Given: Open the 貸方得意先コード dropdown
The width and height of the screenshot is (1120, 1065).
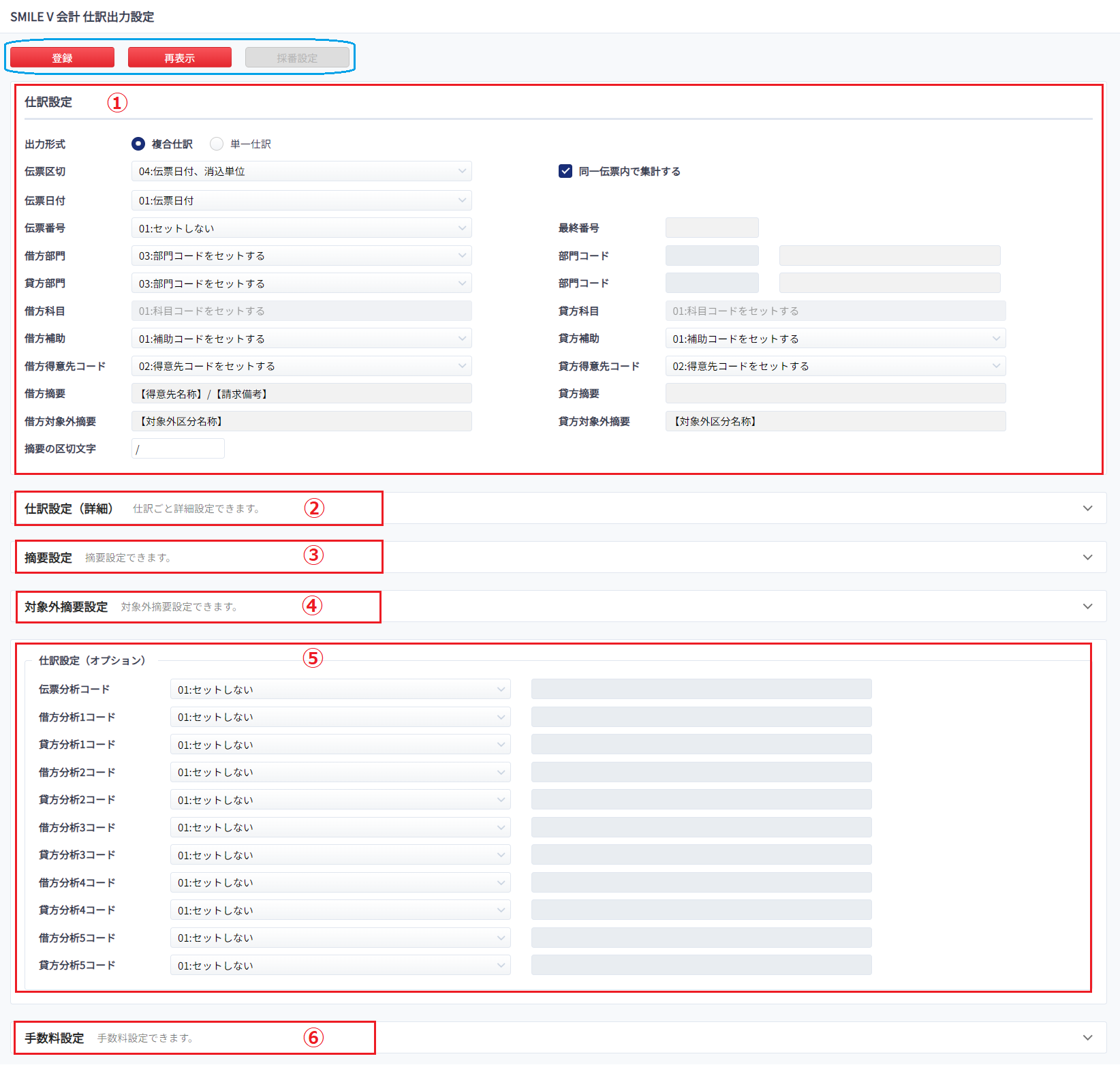Looking at the screenshot, I should [835, 366].
